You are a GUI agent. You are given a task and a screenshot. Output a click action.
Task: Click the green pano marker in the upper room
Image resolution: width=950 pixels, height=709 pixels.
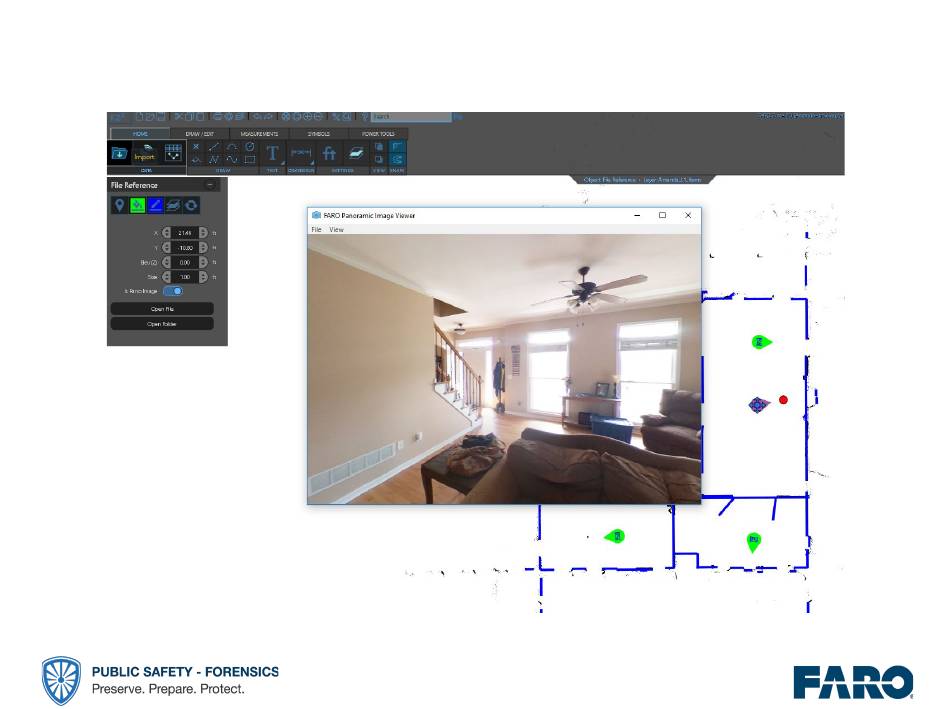pos(761,342)
